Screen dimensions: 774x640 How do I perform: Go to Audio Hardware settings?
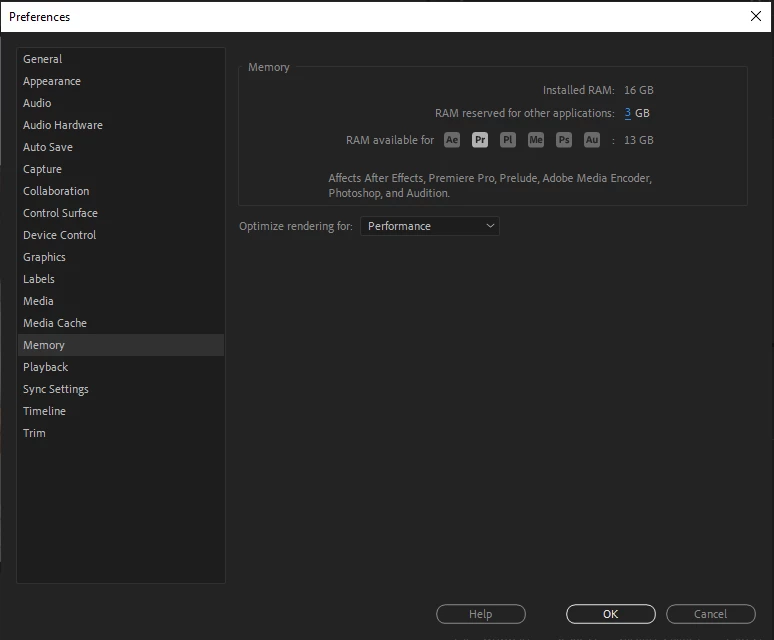121,125
